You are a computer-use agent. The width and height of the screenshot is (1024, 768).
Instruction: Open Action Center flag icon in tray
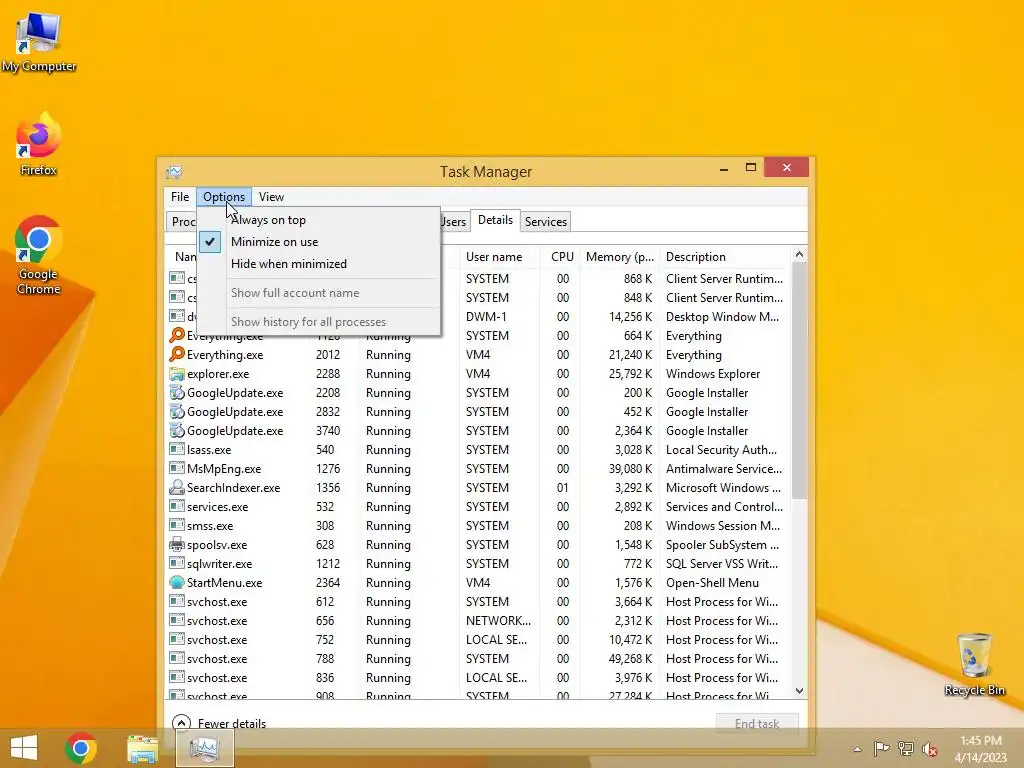(882, 748)
